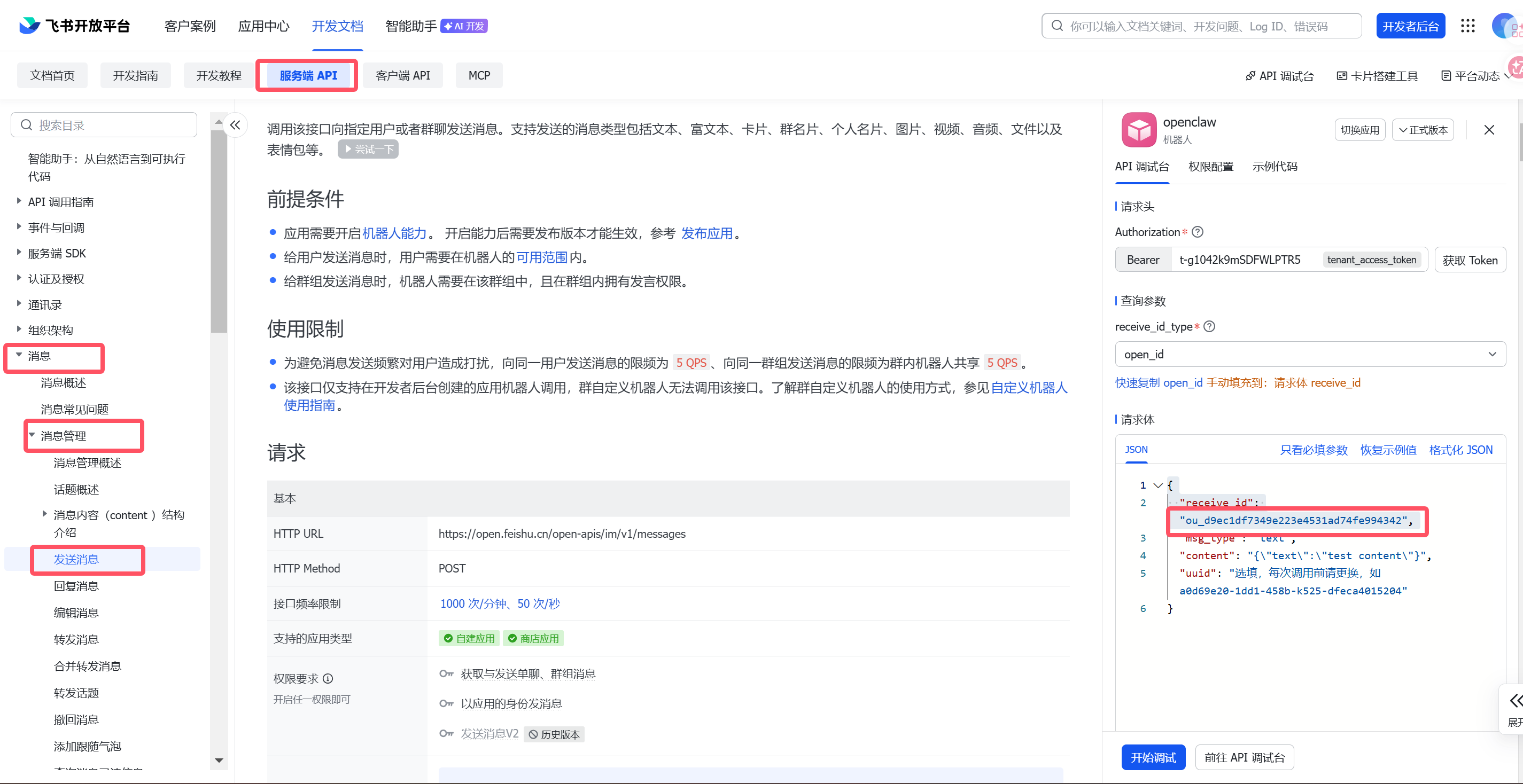Collapse the documentation sidebar with the « icon
The height and width of the screenshot is (784, 1523).
tap(236, 124)
